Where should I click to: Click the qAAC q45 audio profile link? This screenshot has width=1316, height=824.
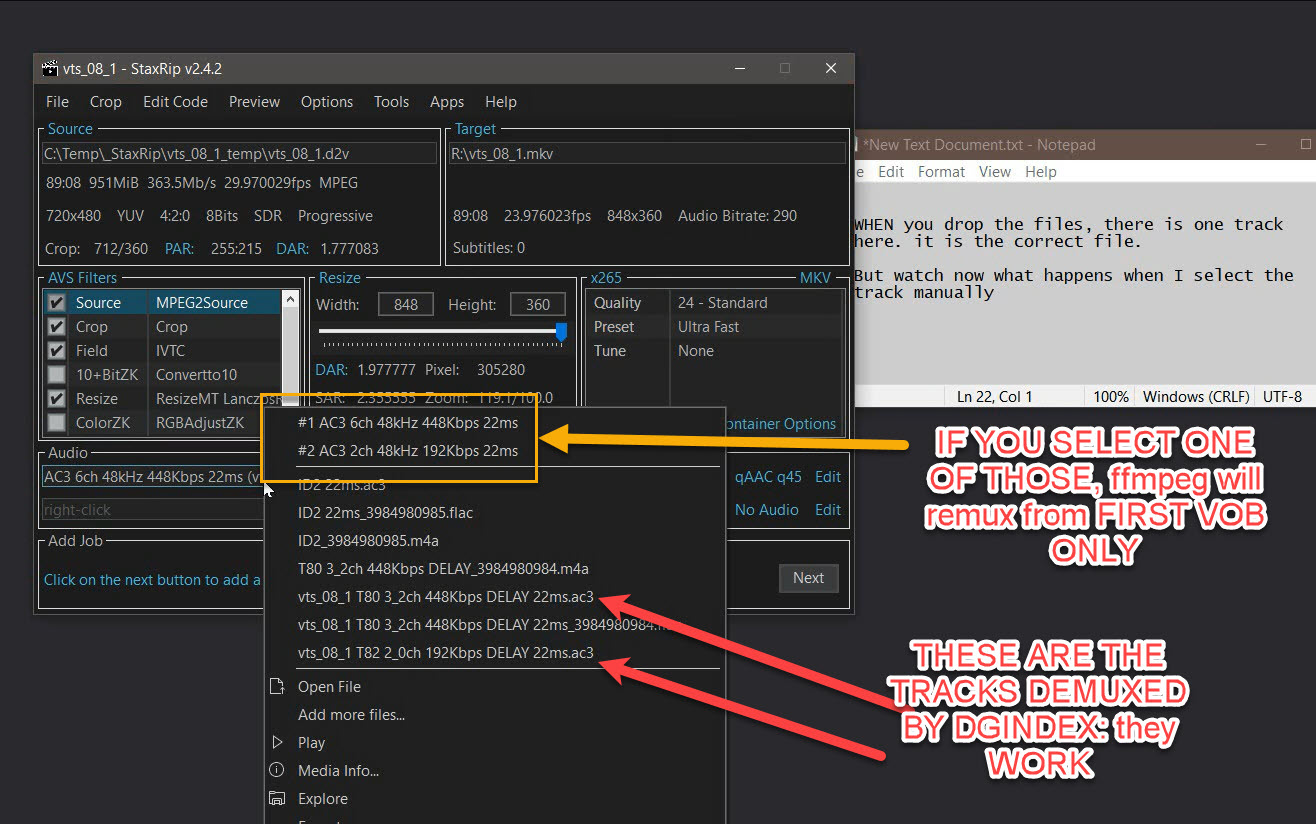pos(768,477)
